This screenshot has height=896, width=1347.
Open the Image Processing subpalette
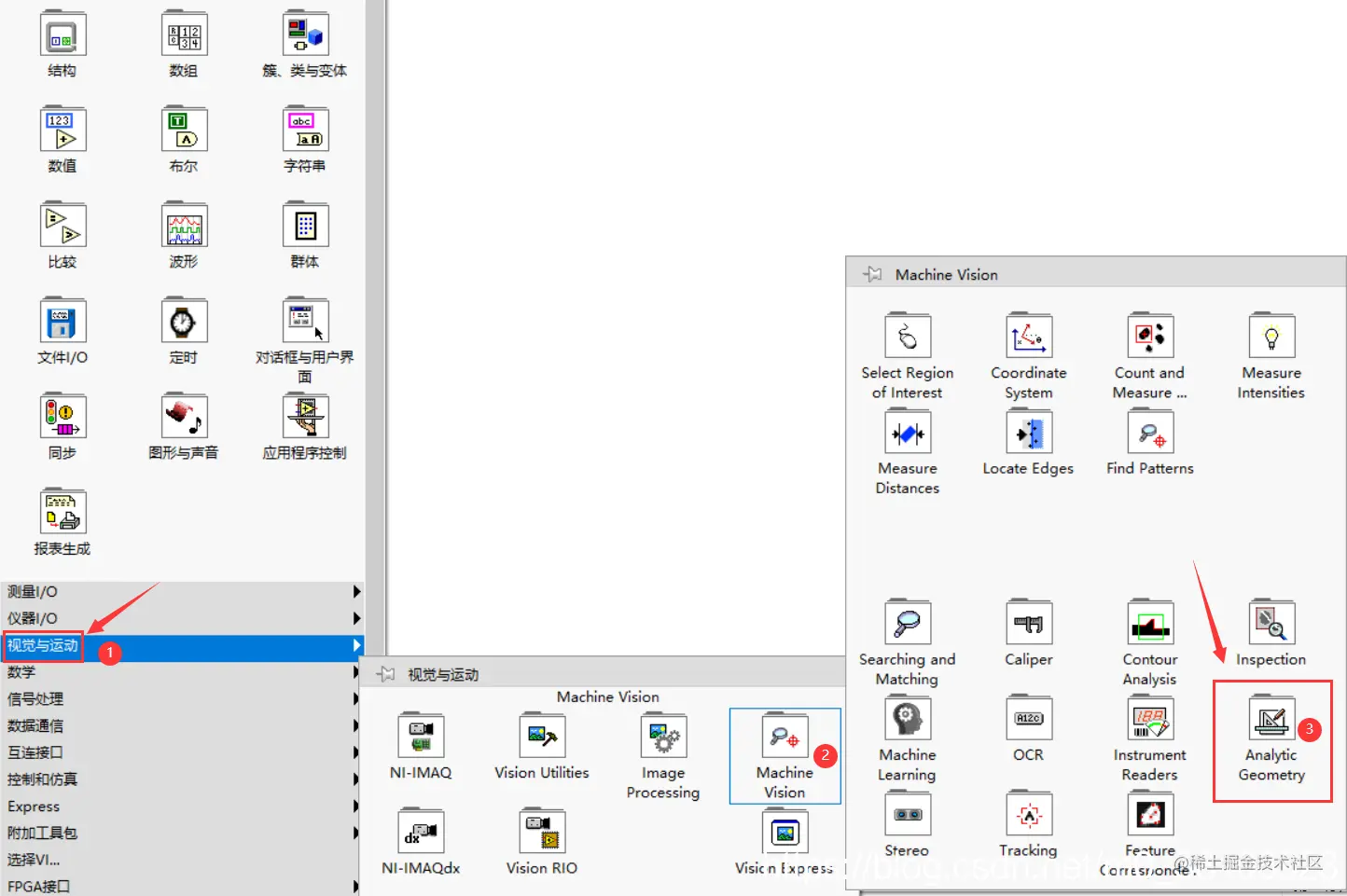tap(663, 737)
